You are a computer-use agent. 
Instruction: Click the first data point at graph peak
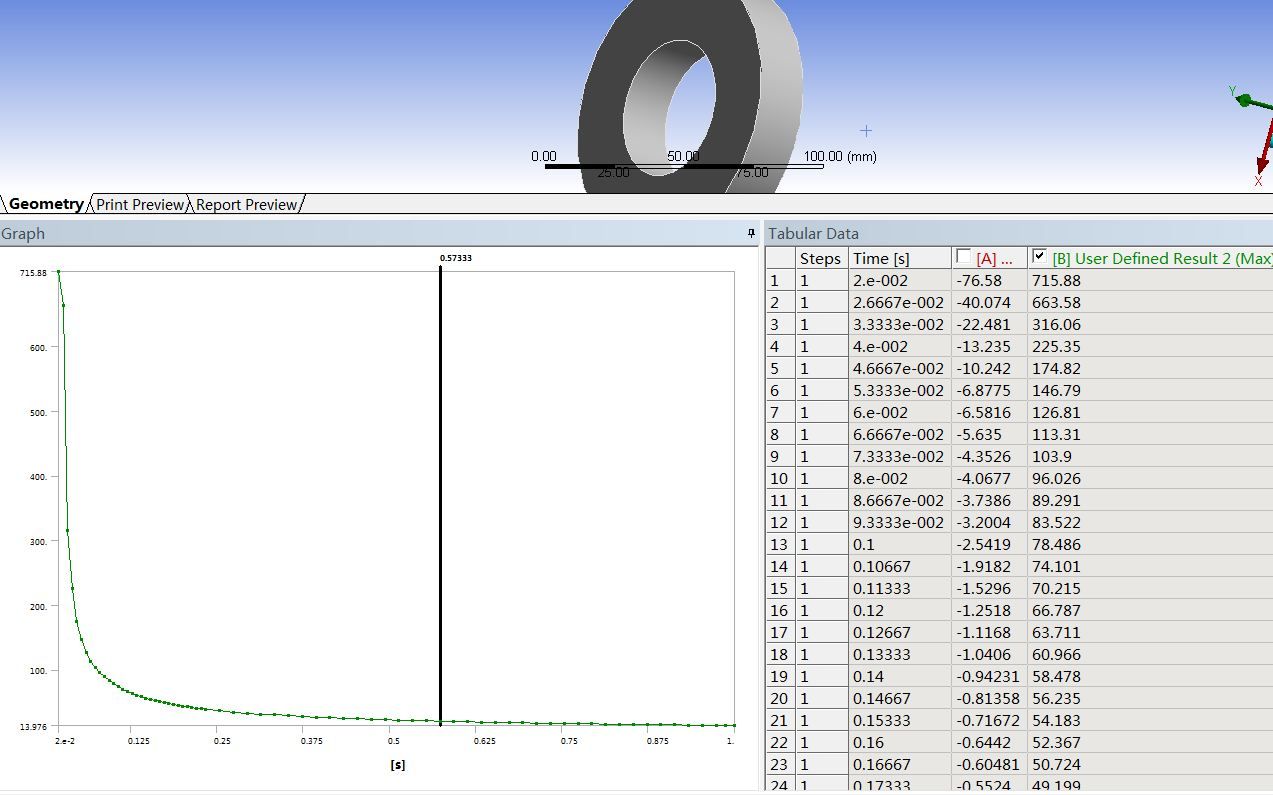(58, 271)
